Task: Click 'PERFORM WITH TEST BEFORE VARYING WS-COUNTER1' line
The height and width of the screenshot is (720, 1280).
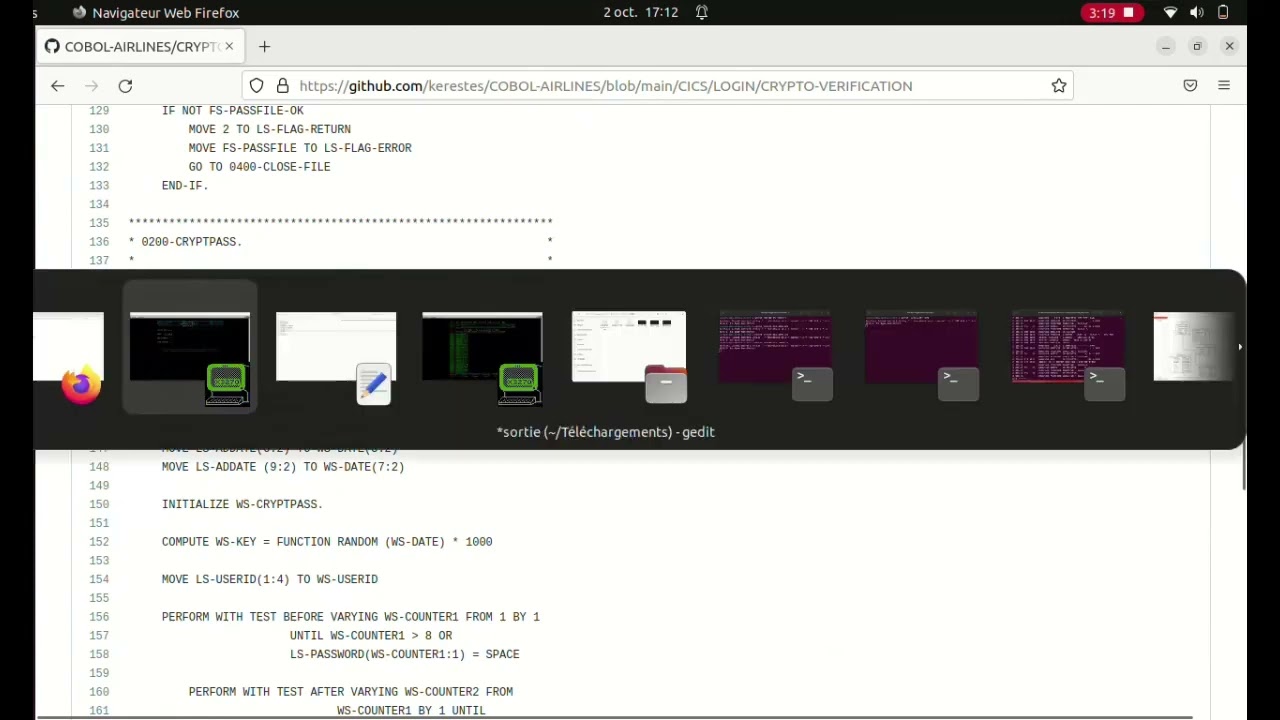Action: [x=351, y=617]
